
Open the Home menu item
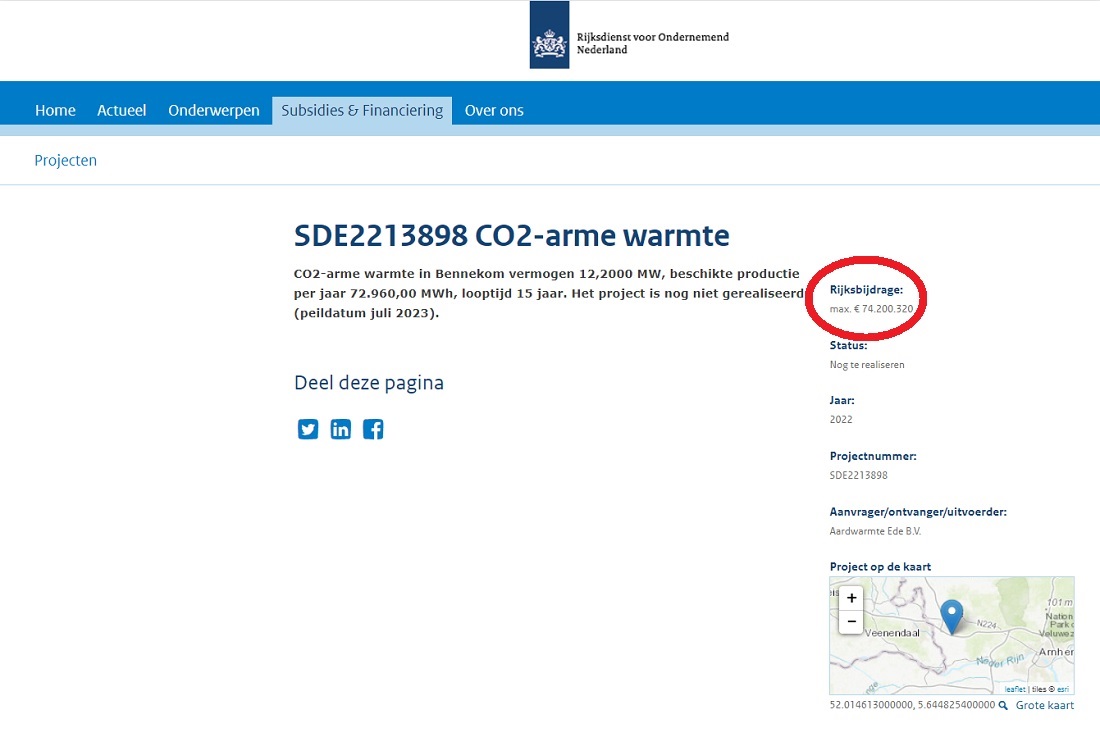tap(55, 110)
